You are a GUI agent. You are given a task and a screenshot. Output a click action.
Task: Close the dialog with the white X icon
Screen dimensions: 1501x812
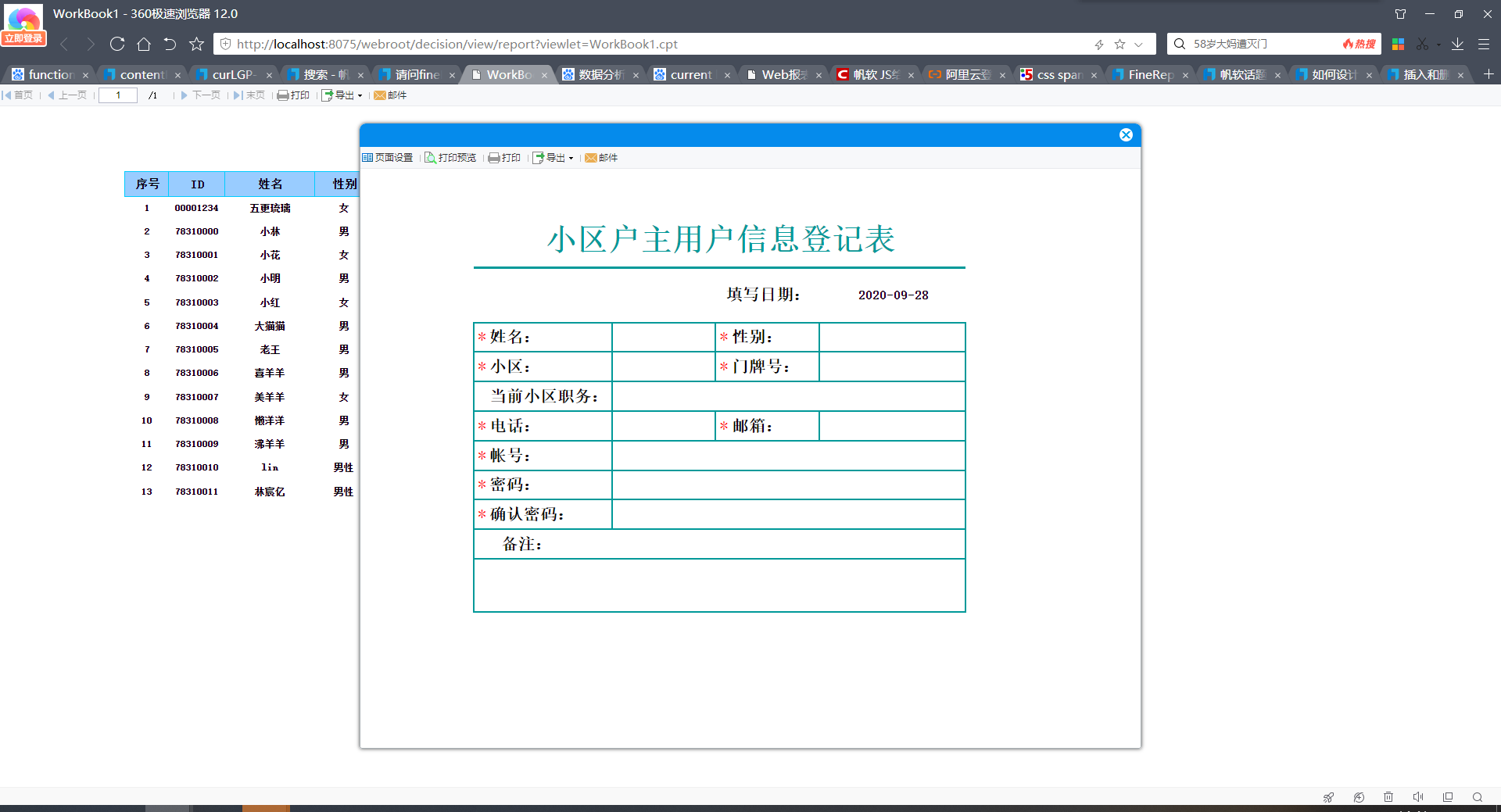(1126, 134)
